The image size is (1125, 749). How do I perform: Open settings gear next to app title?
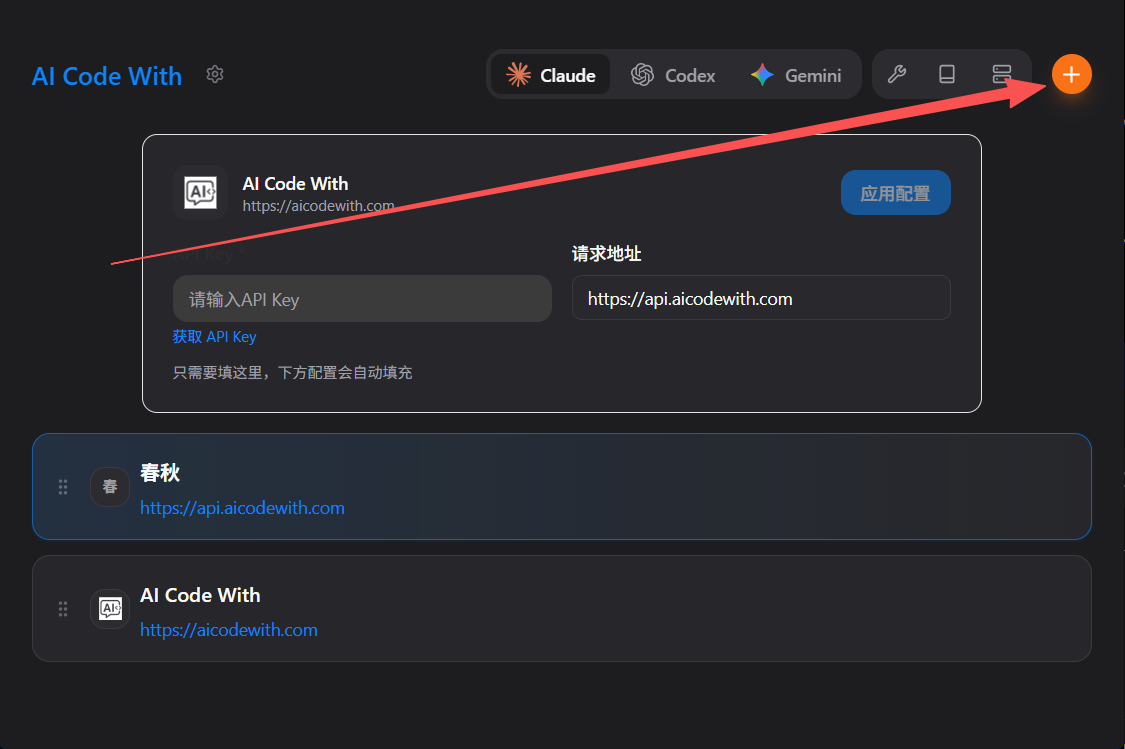click(x=214, y=74)
